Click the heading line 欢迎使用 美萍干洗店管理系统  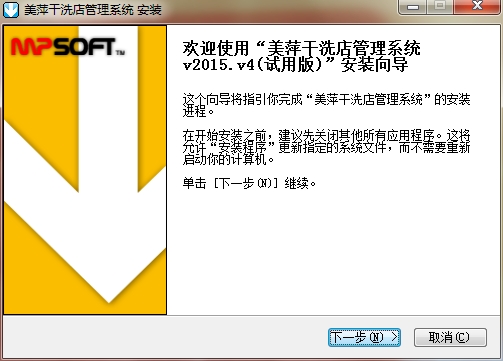click(301, 49)
